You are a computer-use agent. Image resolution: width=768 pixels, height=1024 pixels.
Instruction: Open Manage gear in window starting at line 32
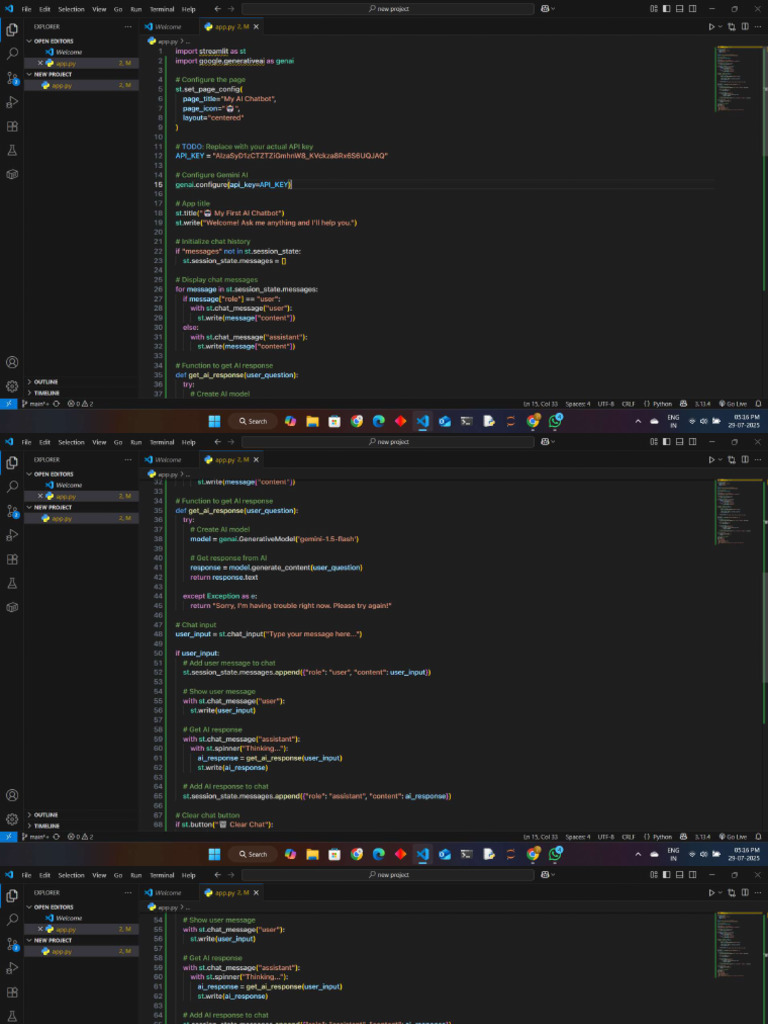[x=12, y=819]
